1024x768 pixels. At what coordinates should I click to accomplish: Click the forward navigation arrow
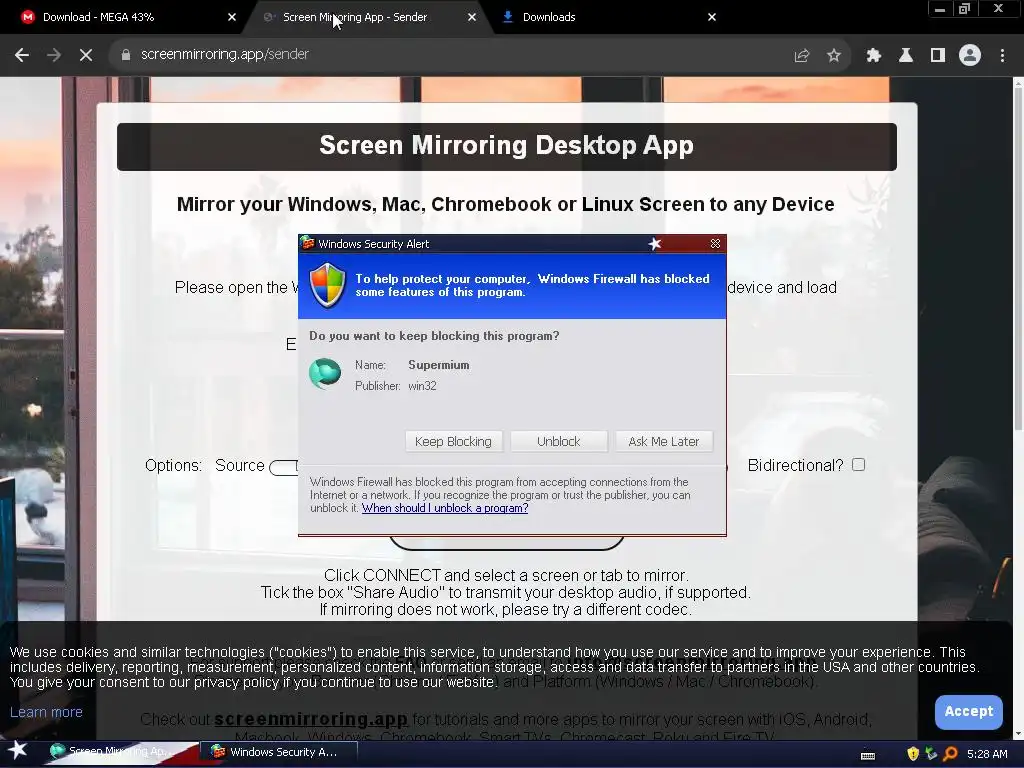click(x=54, y=55)
